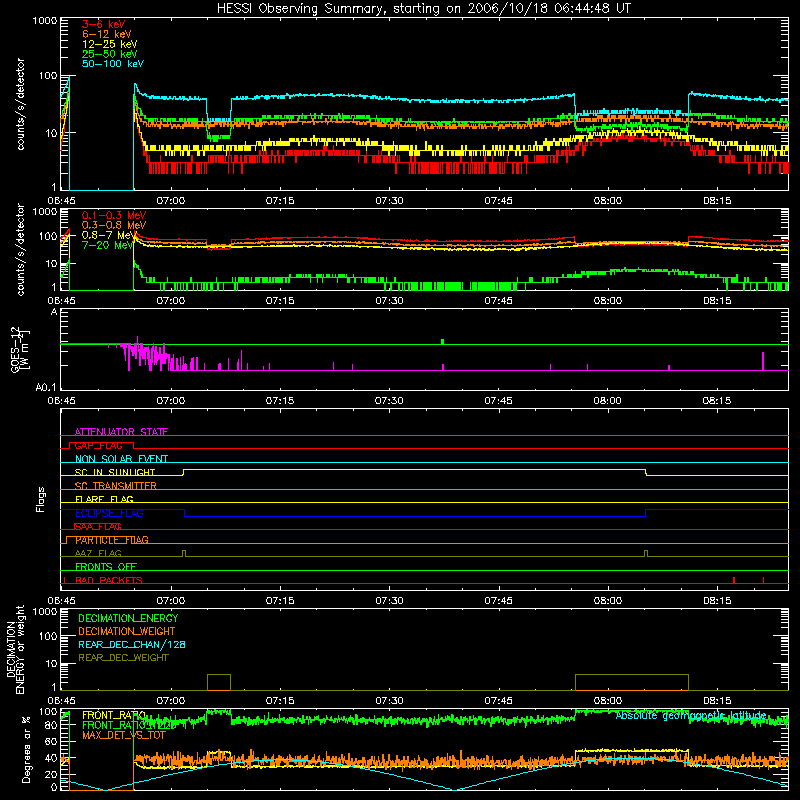Viewport: 800px width, 800px height.
Task: Click the SC_IN_SUNLIGHT flag label
Action: click(115, 472)
